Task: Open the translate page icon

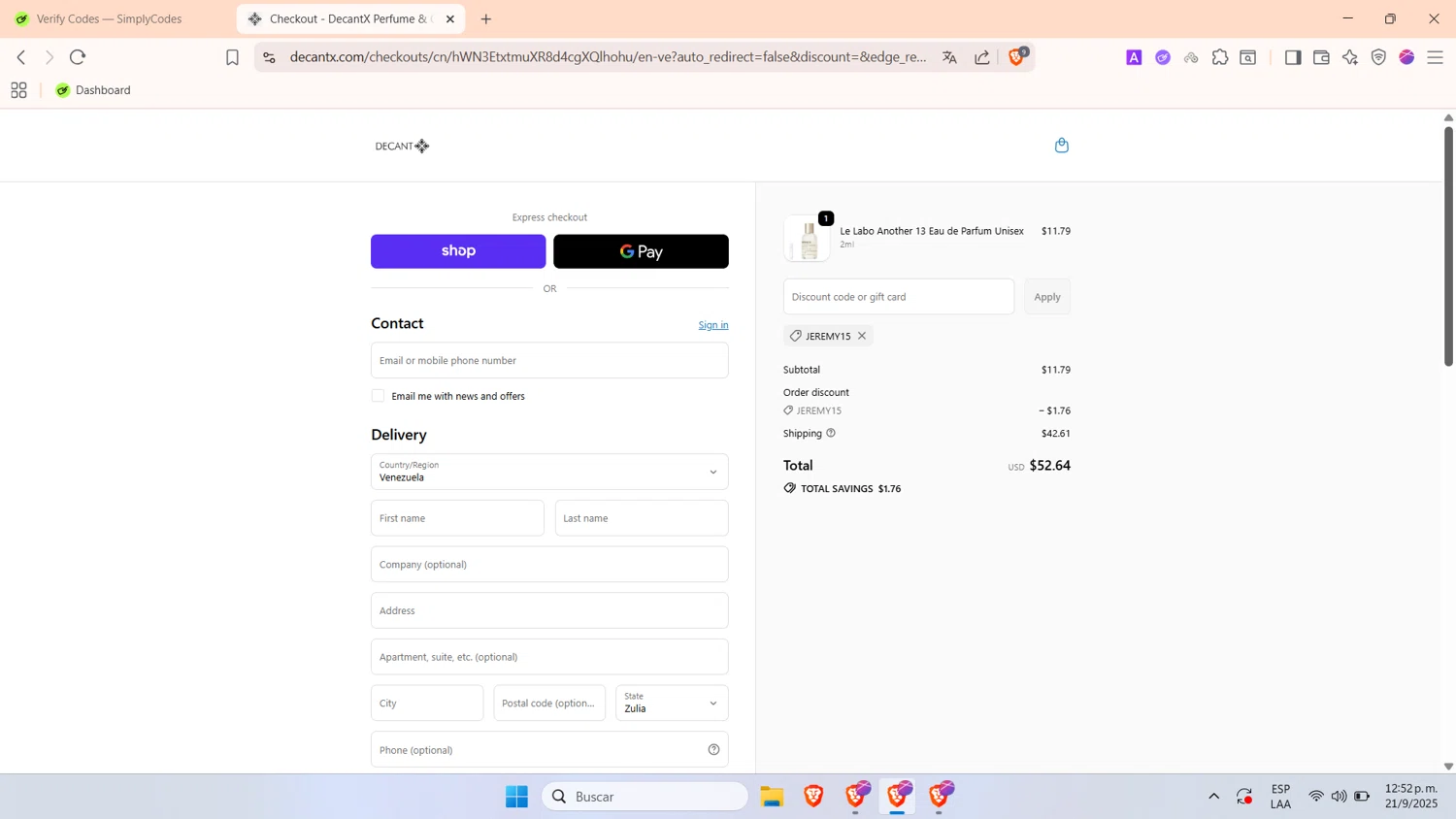Action: [949, 57]
